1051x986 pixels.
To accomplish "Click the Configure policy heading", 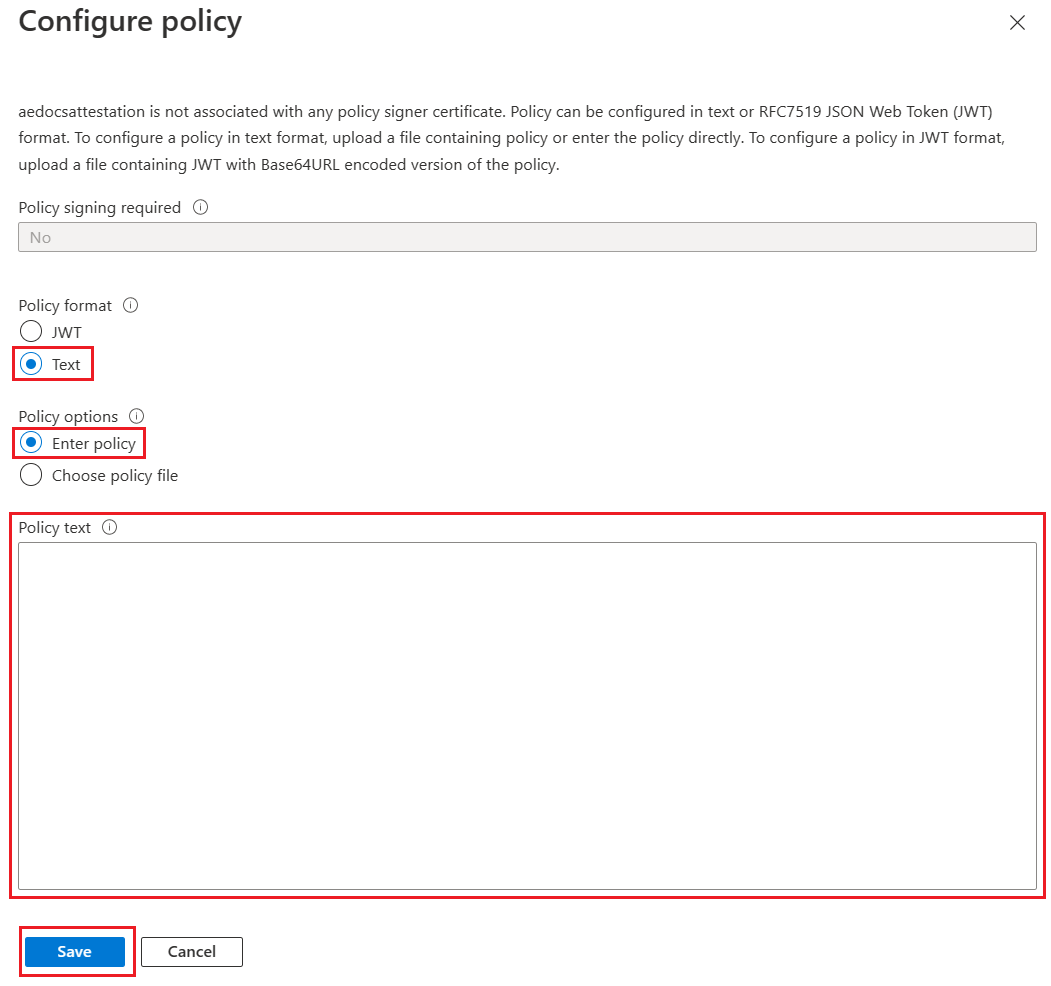I will click(130, 22).
